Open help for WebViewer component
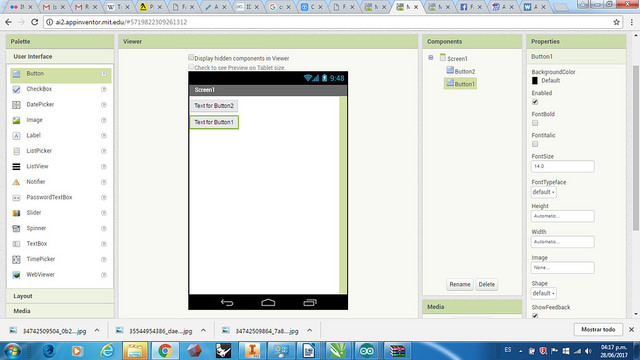640x360 pixels. [104, 275]
